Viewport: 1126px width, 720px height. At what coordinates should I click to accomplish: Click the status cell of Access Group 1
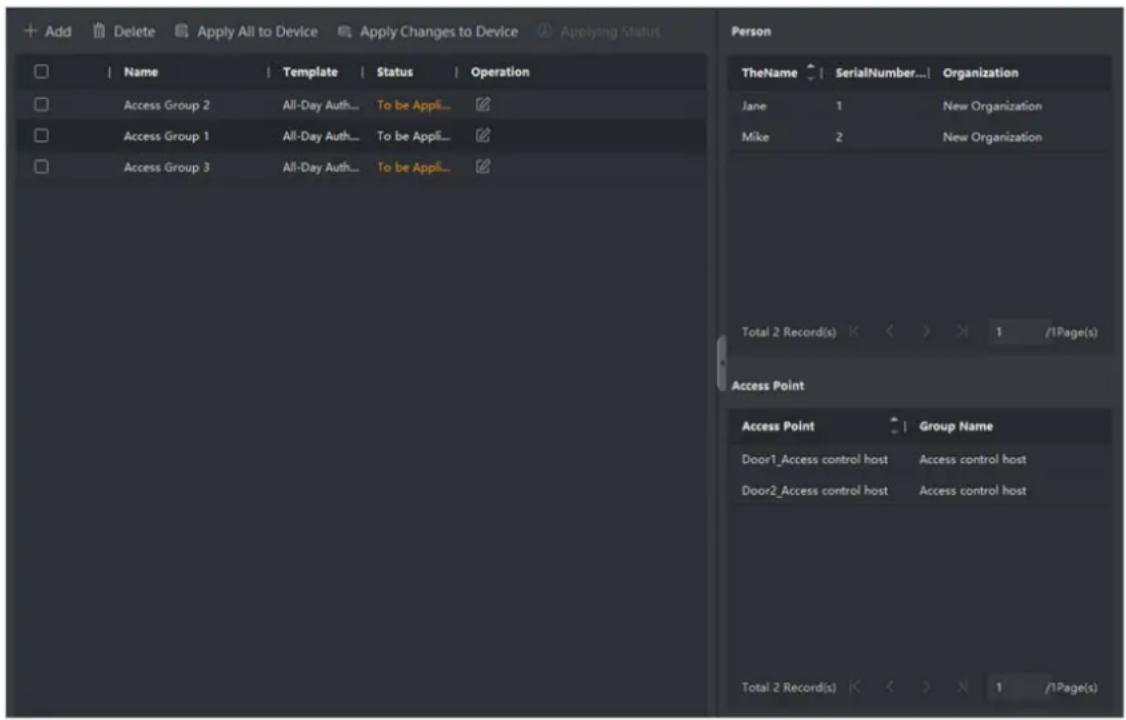coord(414,136)
